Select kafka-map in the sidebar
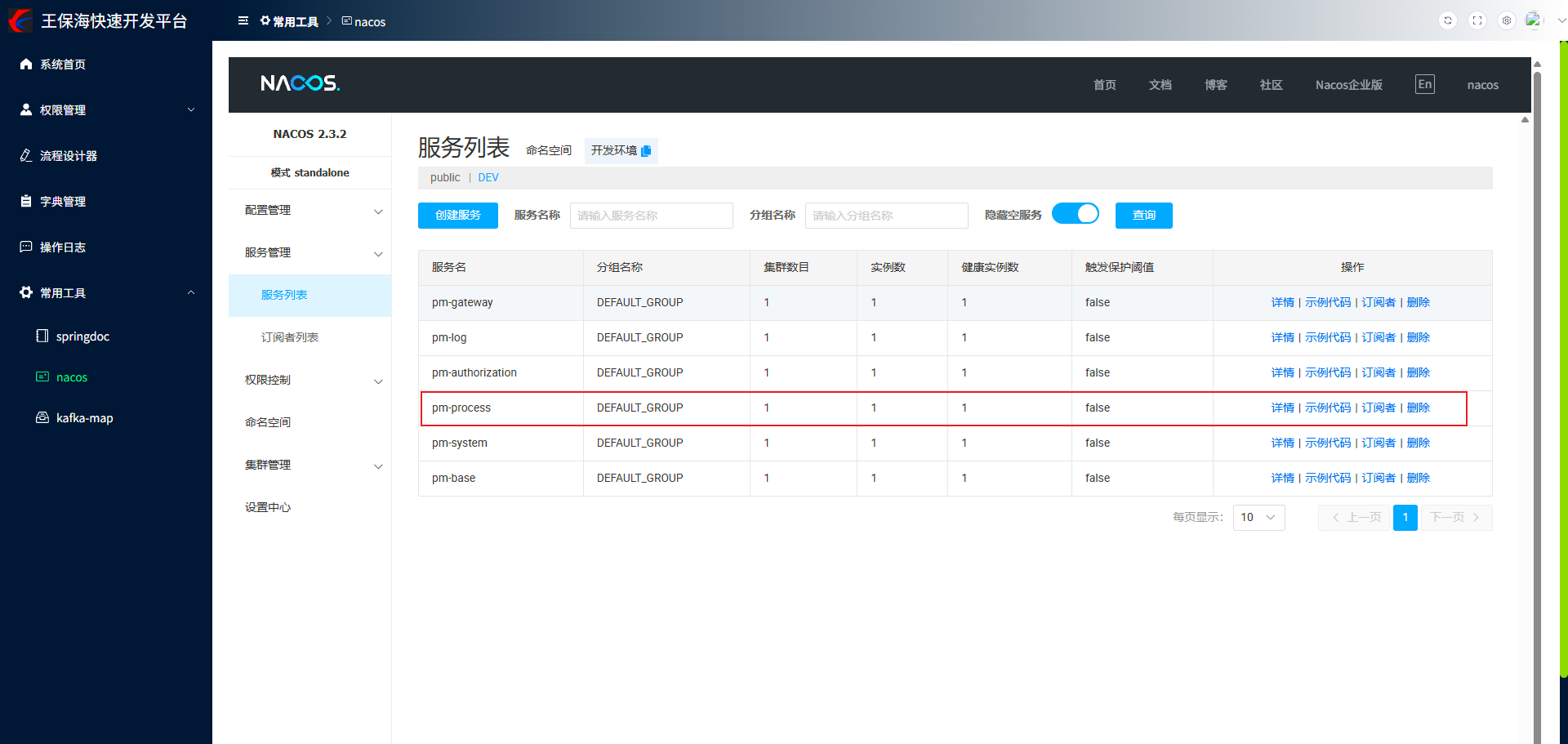The width and height of the screenshot is (1568, 744). (106, 417)
